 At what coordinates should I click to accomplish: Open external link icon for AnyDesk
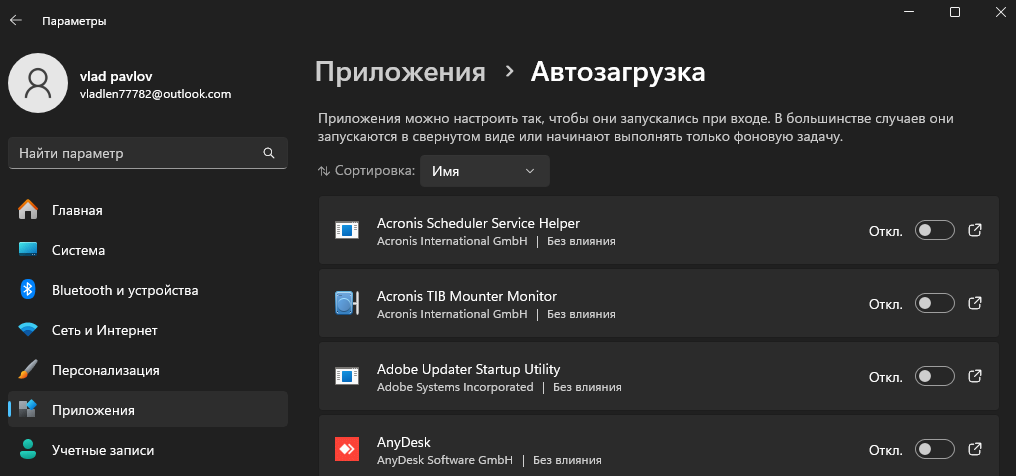pos(975,449)
